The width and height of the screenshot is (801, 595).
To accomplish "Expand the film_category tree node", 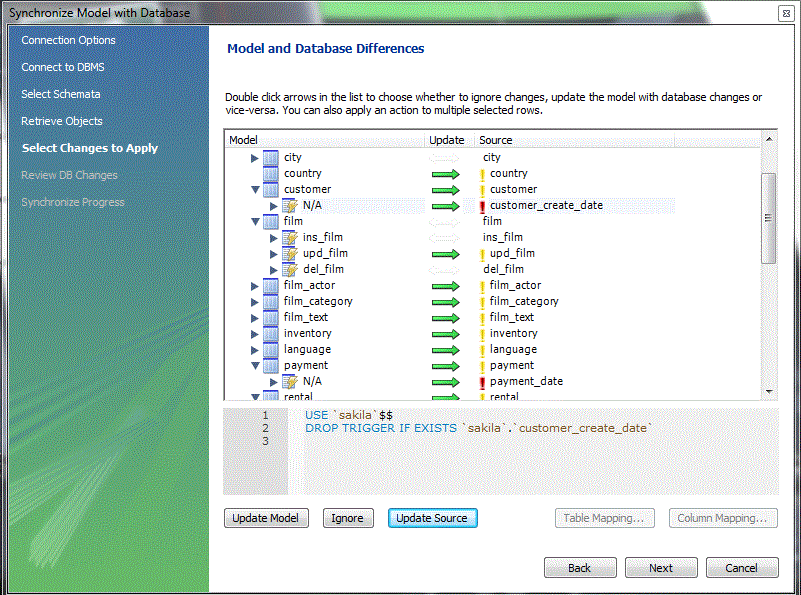I will coord(256,301).
